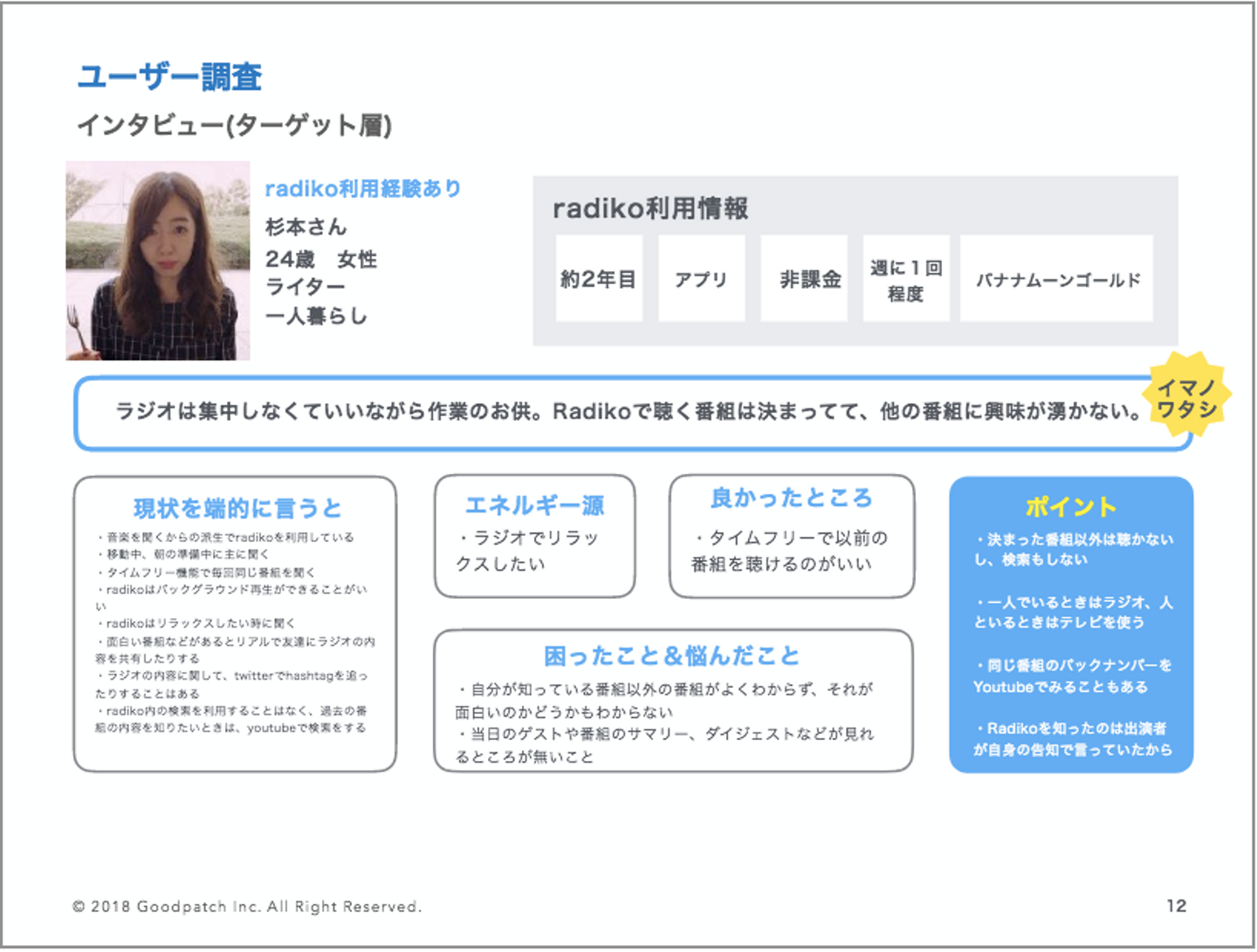Click the bullet "radikoはリラックスしたい時に聞く"

click(196, 624)
